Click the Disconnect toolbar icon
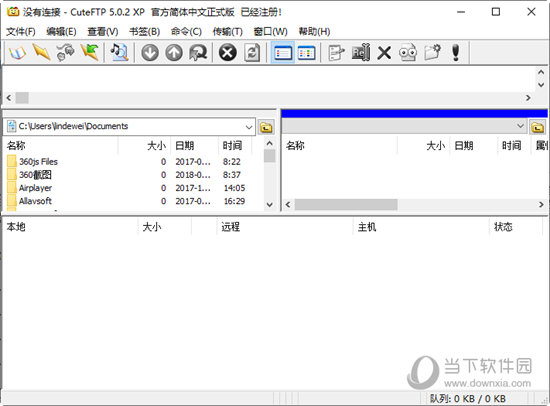Viewport: 550px width, 406px height. tap(65, 53)
